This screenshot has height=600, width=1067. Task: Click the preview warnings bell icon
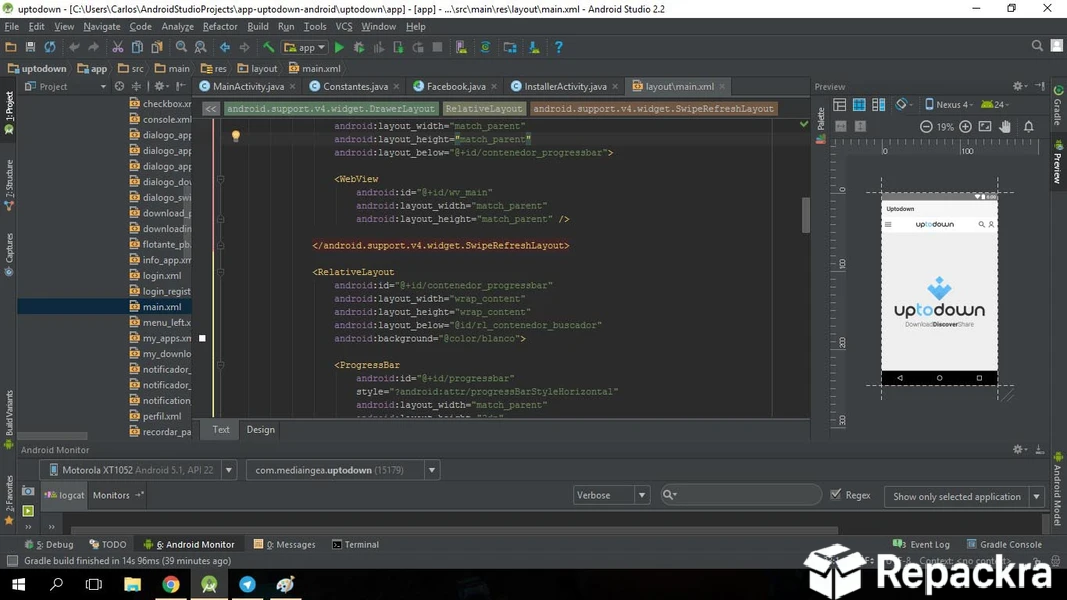[1028, 127]
